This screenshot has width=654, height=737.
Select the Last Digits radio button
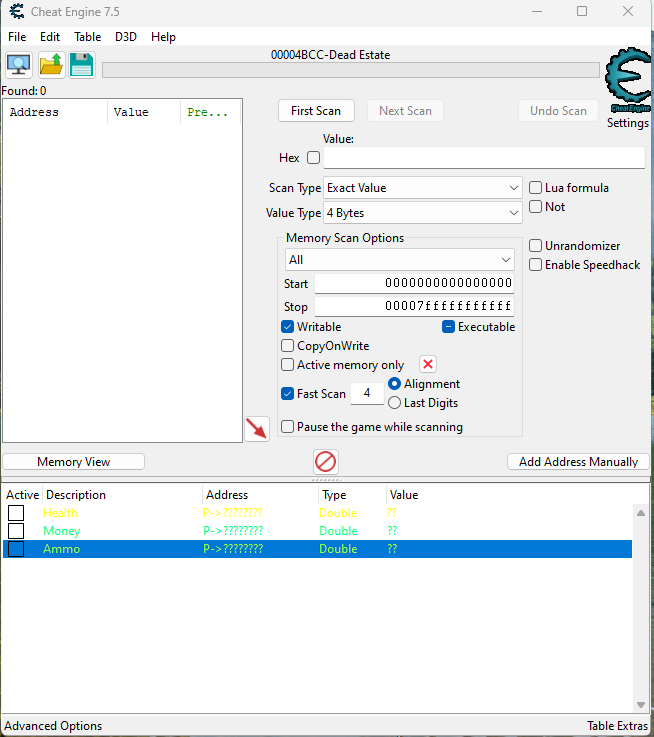pyautogui.click(x=394, y=403)
